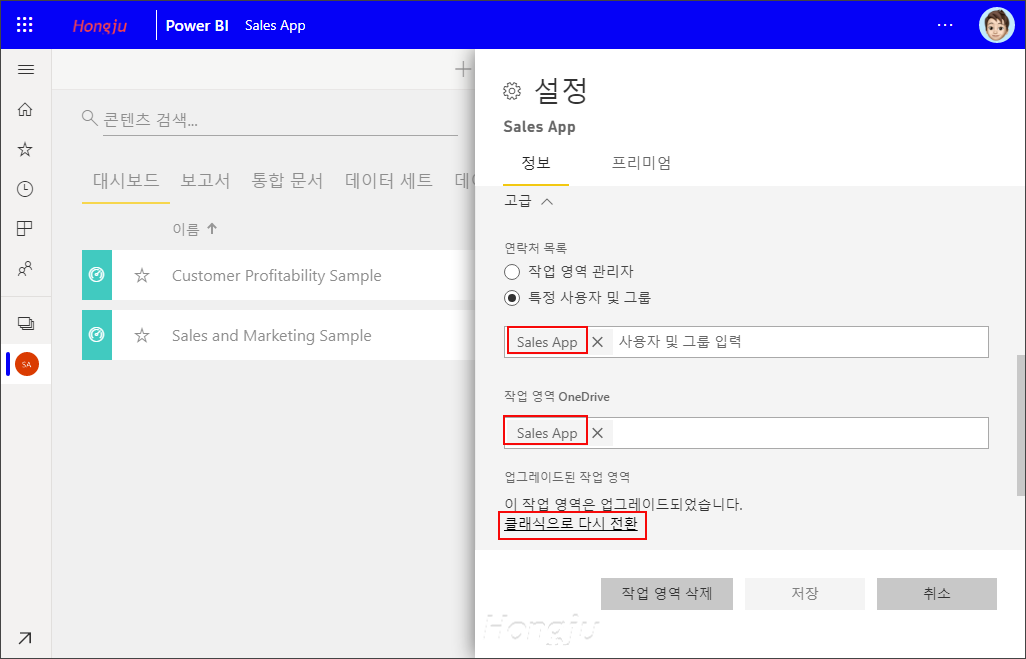Sort by name arrow
This screenshot has height=659, width=1026.
(x=212, y=228)
